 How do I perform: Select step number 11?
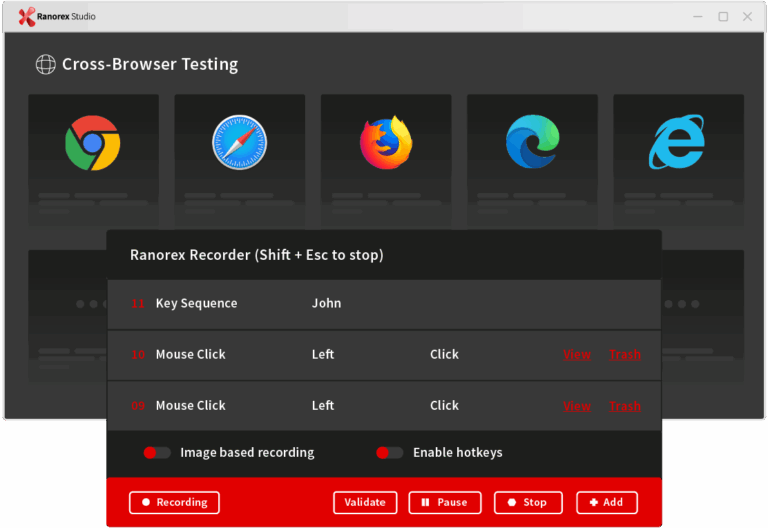coord(138,304)
